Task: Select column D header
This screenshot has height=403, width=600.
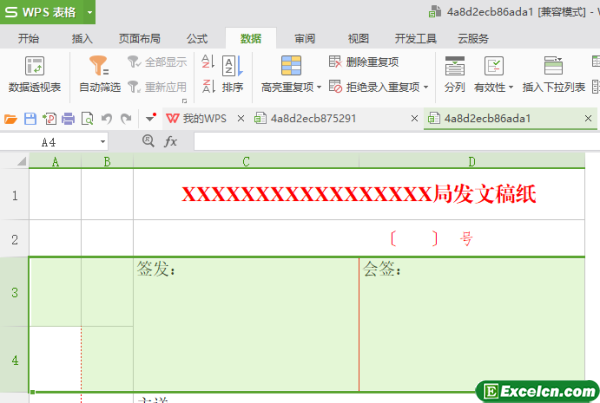Action: (x=472, y=162)
